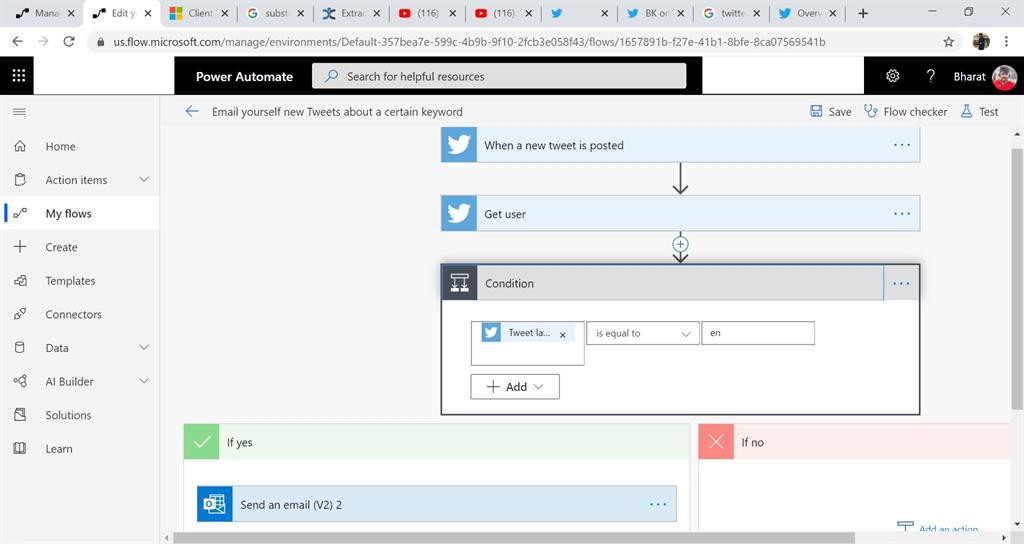Click the Solutions icon in sidebar
1024x544 pixels.
pyautogui.click(x=20, y=415)
